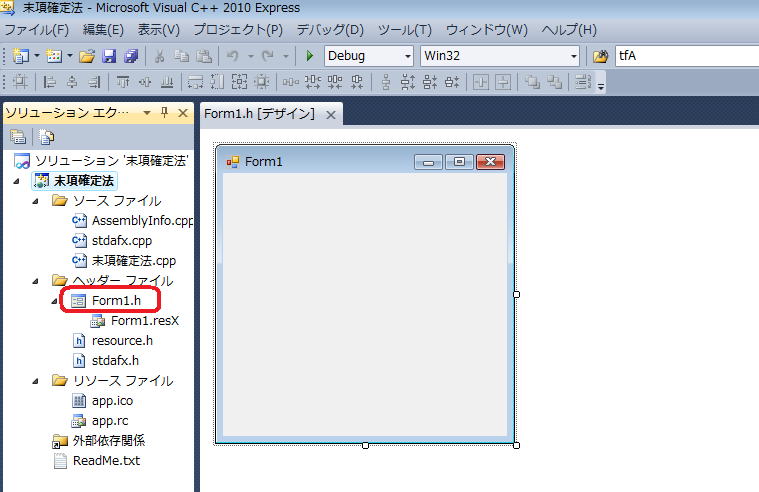Open Solution Explorer window position dropdown

147,113
